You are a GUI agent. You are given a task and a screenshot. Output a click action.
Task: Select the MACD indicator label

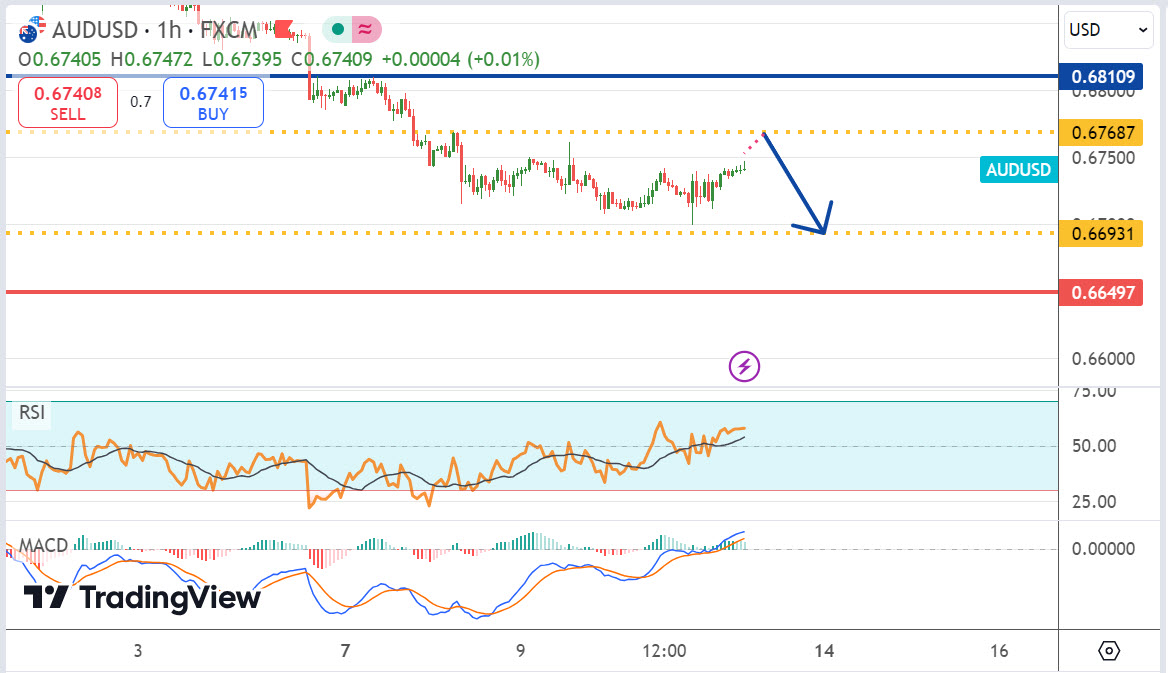(42, 545)
